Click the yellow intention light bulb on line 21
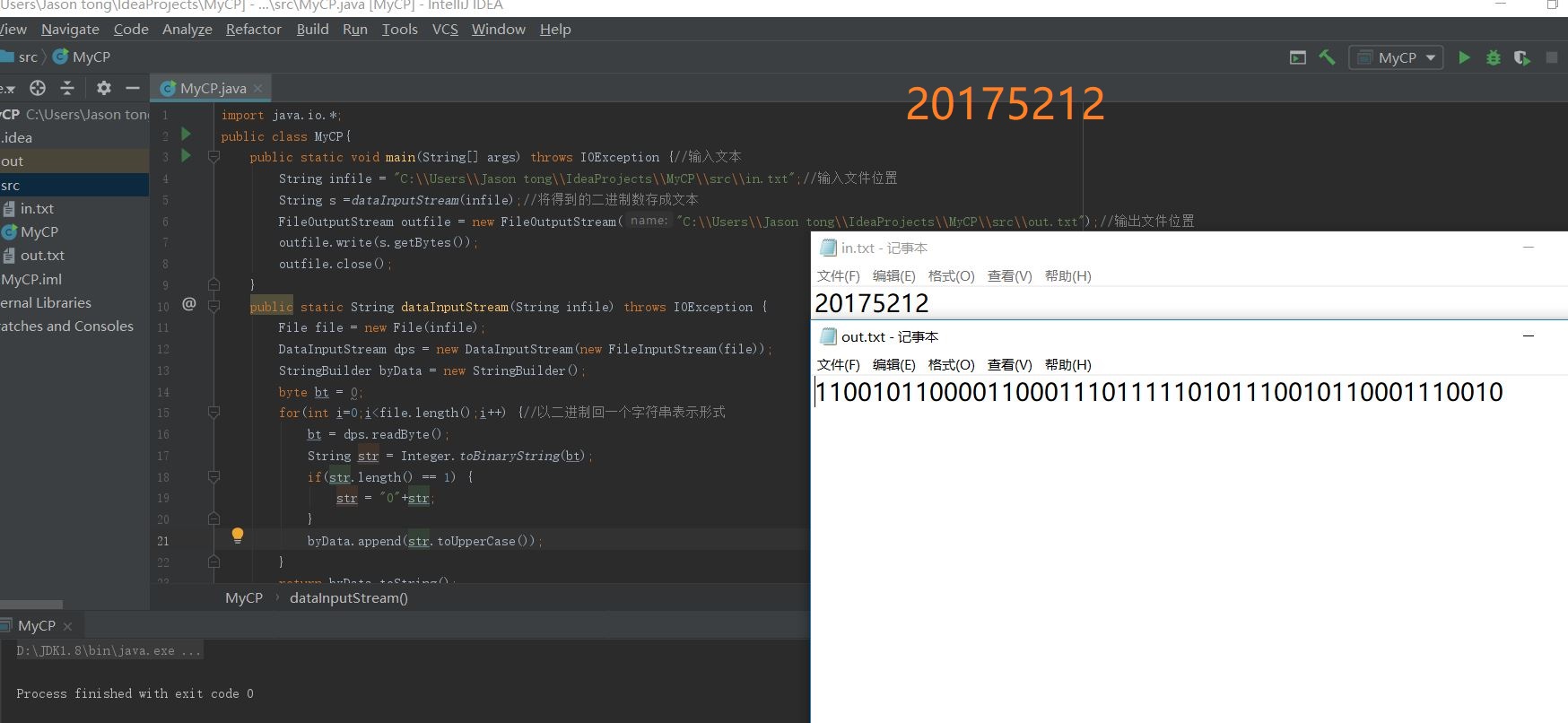Screen dimensions: 1568x723 click(x=238, y=536)
